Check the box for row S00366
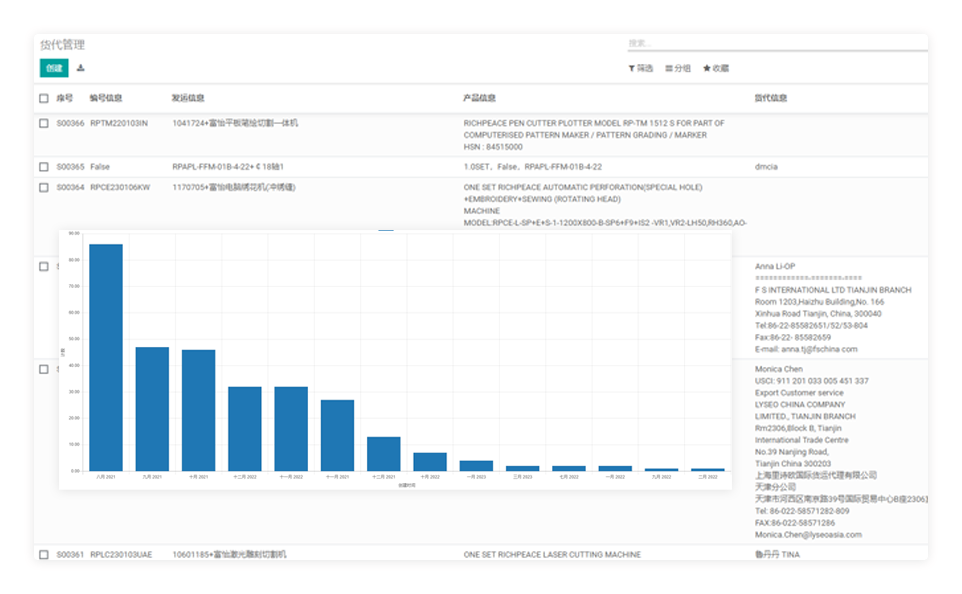Screen dimensions: 962x594 point(44,124)
